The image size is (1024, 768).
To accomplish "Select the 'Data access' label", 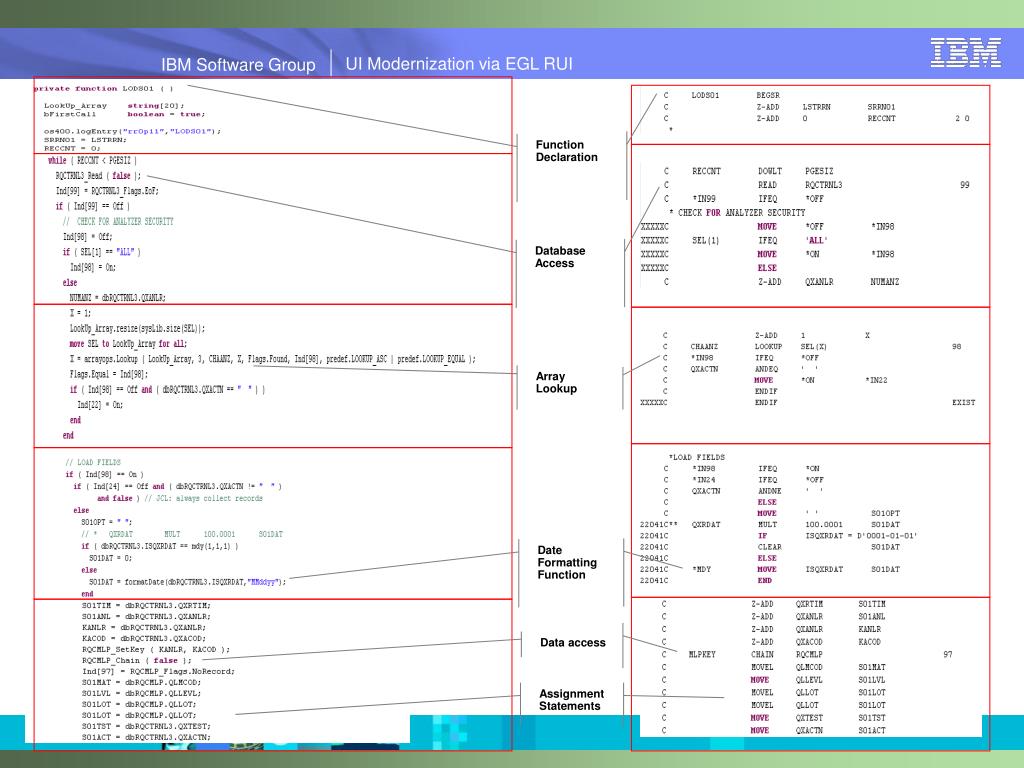I will click(573, 643).
